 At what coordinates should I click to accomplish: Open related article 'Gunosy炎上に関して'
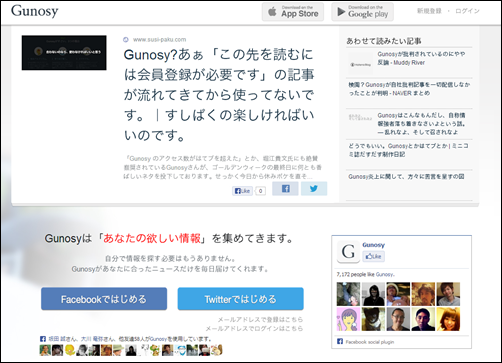point(406,176)
